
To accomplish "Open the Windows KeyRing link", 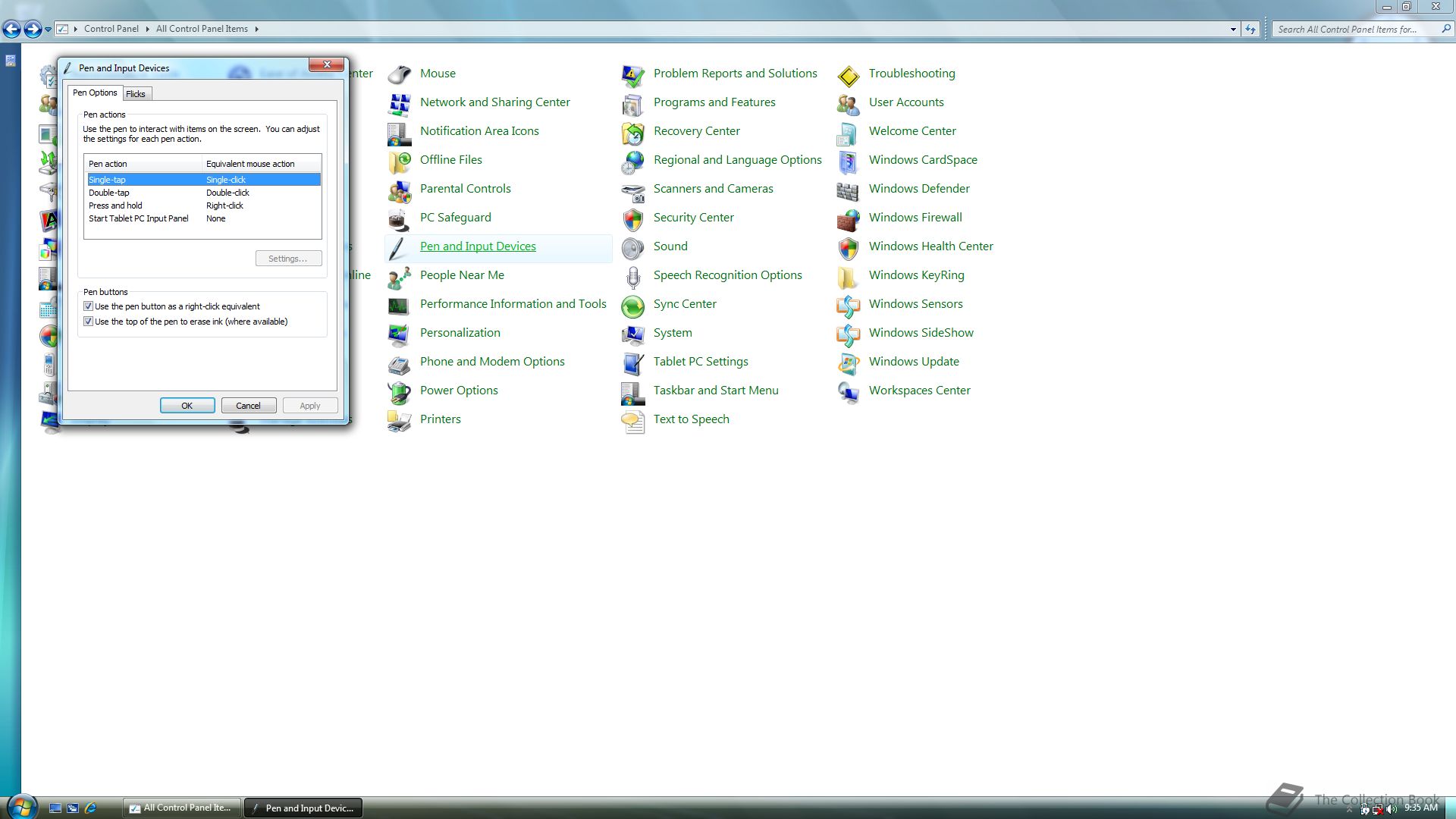I will click(x=916, y=275).
